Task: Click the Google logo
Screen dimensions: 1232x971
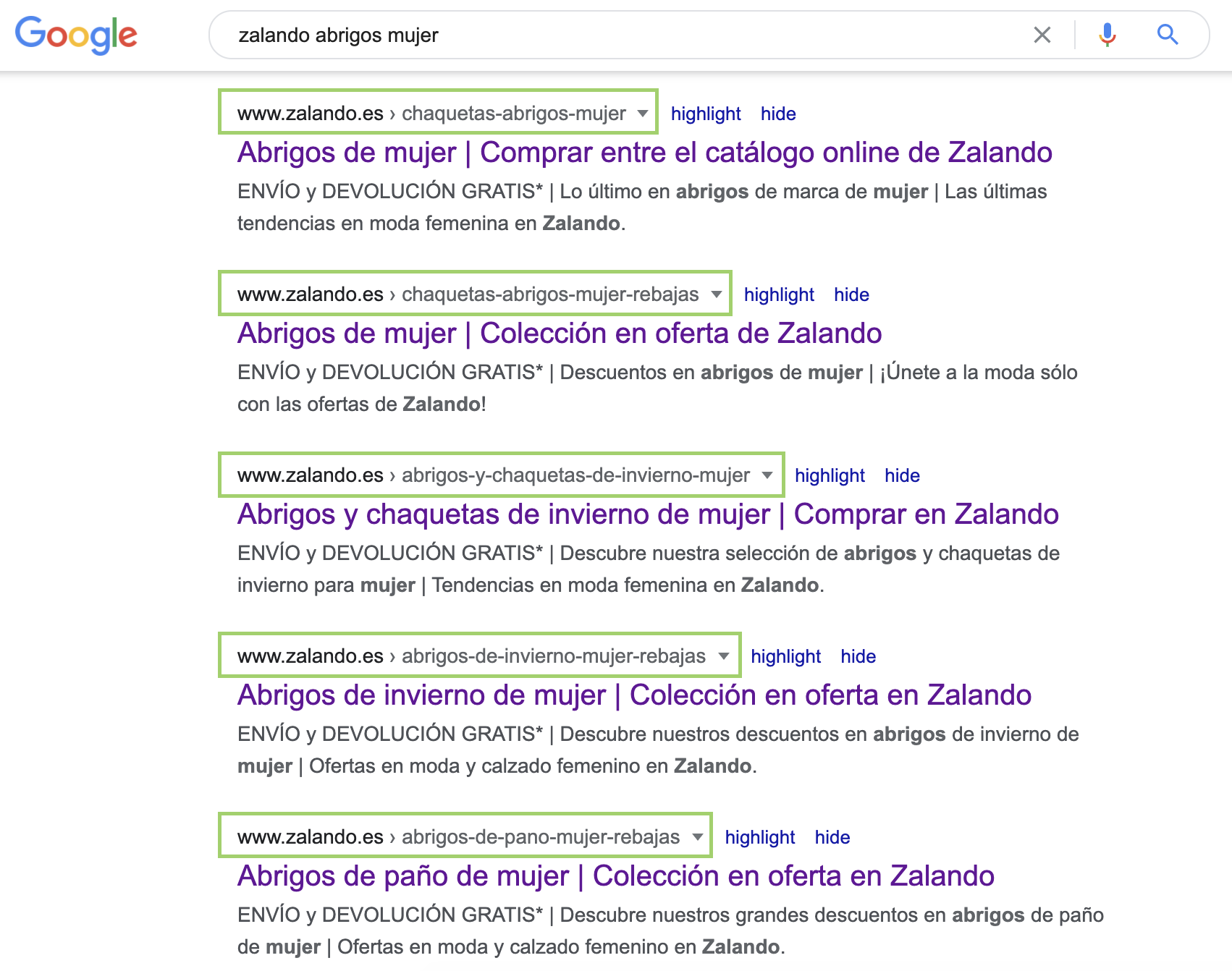Action: pos(76,34)
